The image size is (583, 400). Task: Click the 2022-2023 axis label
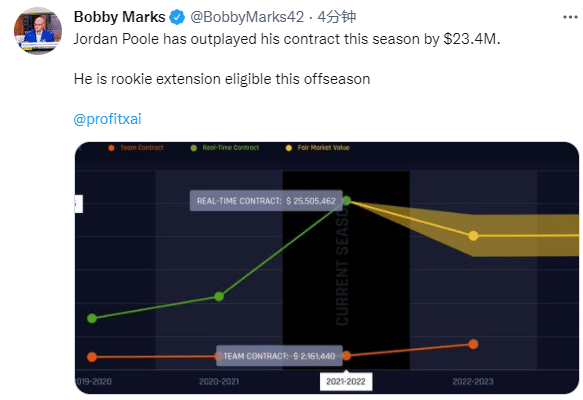(473, 381)
